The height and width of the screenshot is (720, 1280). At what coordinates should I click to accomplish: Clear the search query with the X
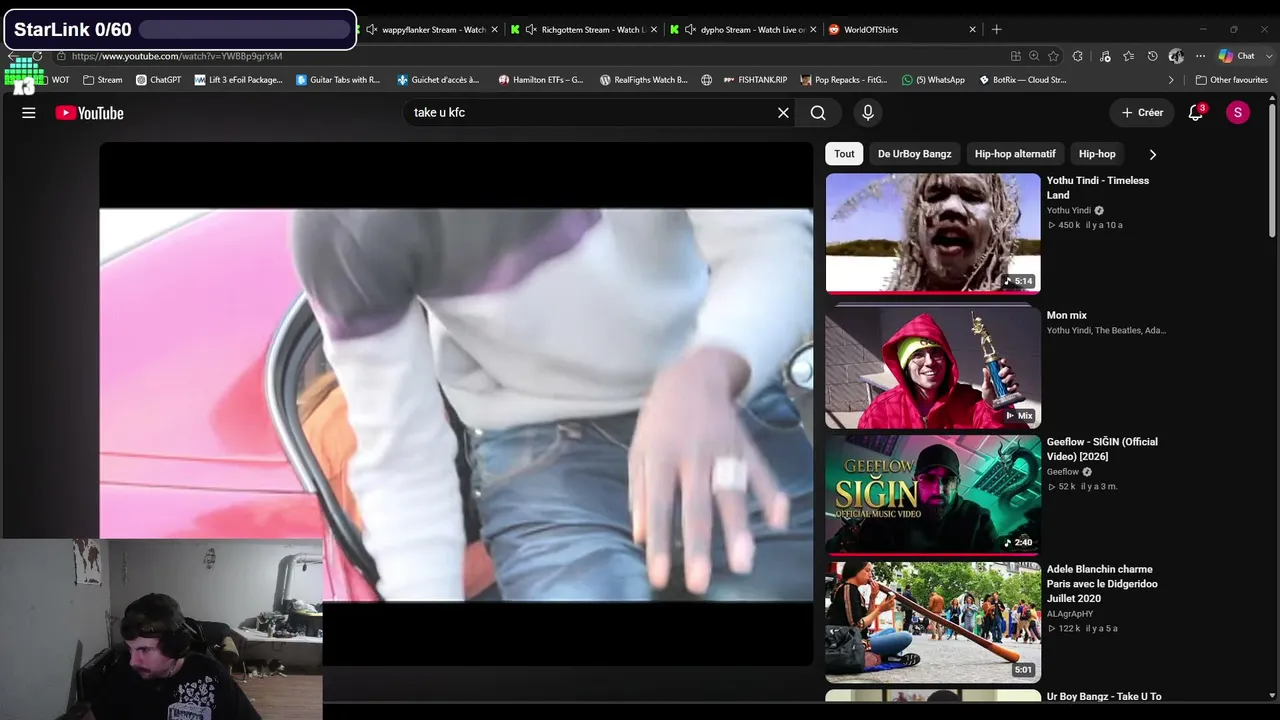pos(783,113)
